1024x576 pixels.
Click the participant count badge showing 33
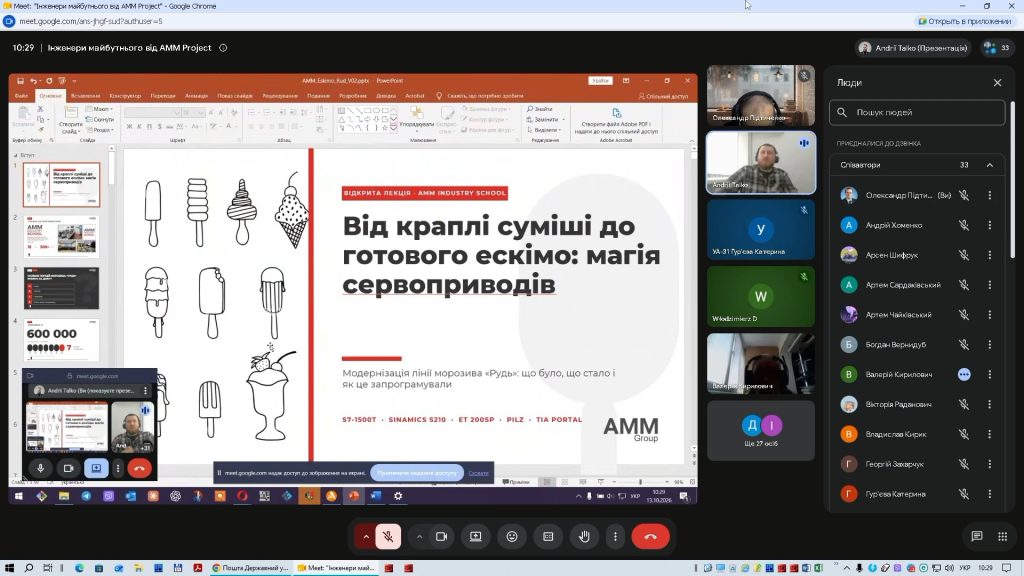point(997,48)
